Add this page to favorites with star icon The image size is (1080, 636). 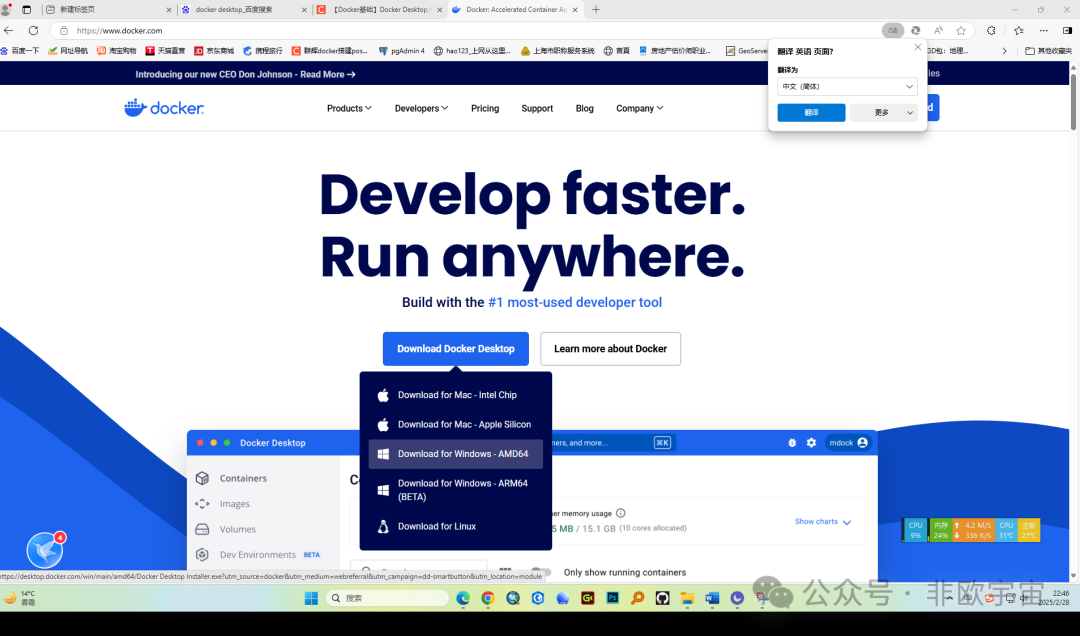pos(961,30)
